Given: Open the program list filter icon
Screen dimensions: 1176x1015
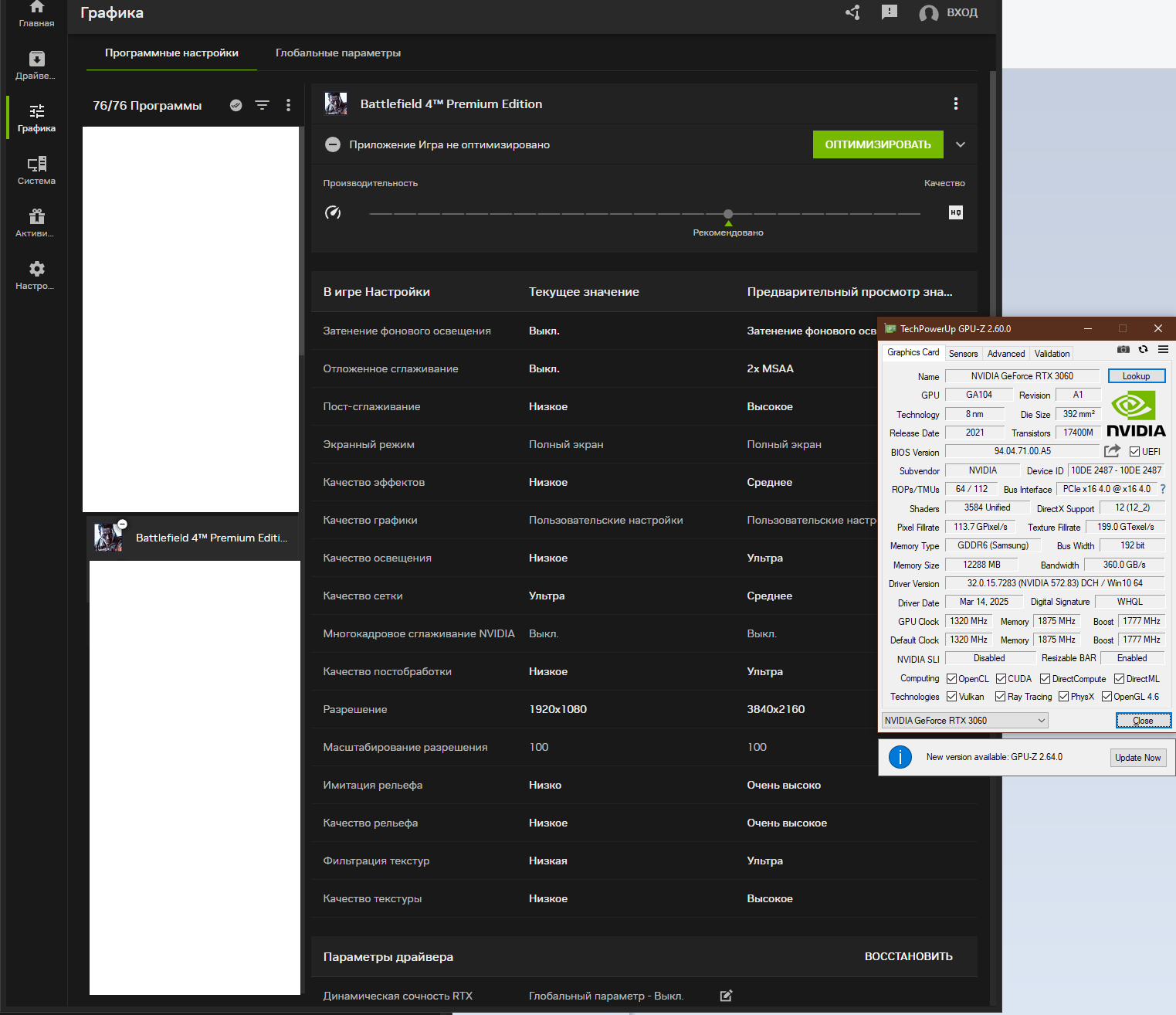Looking at the screenshot, I should [x=263, y=105].
